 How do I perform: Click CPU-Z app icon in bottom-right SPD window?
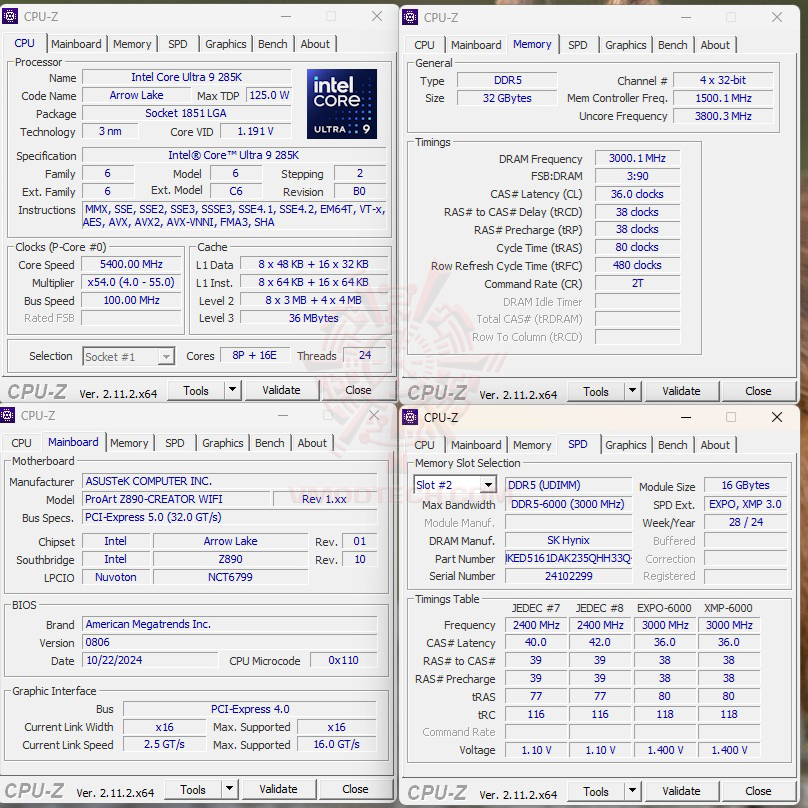tap(410, 417)
